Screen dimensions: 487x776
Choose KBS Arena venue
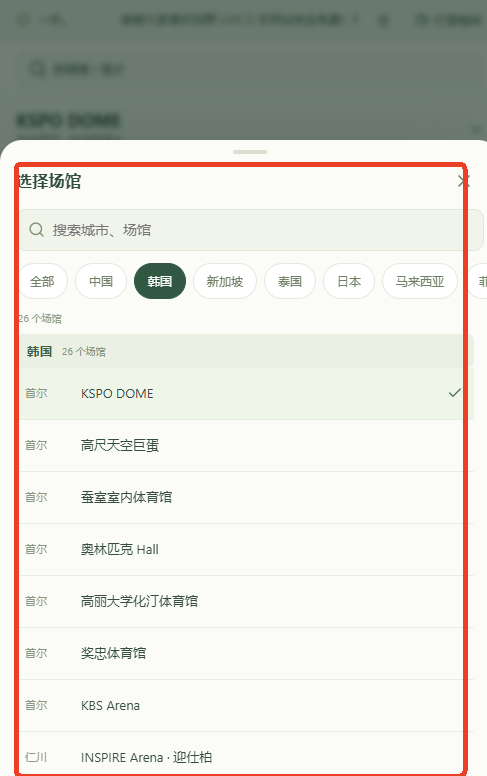246,706
